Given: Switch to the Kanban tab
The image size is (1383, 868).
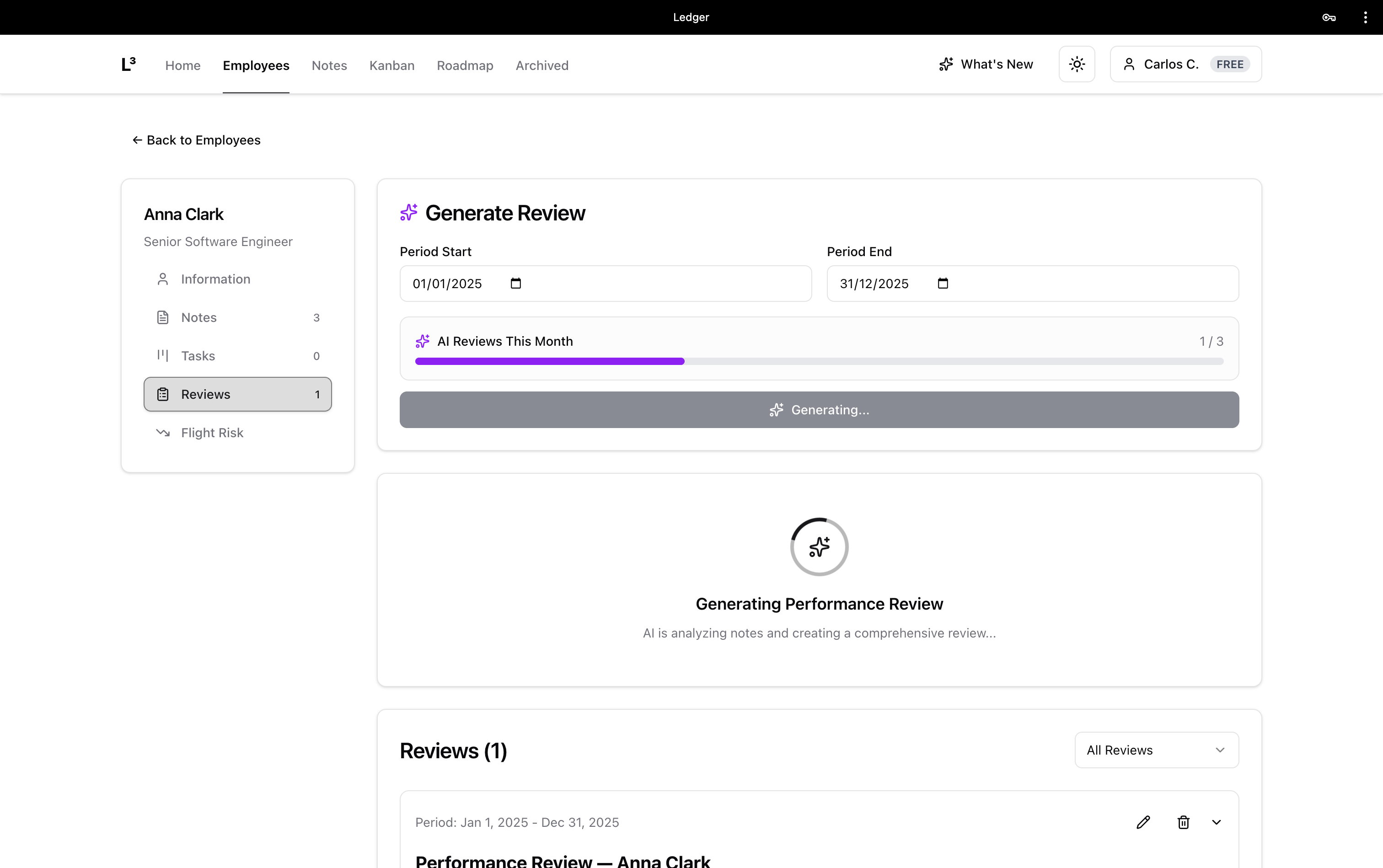Looking at the screenshot, I should click(391, 65).
